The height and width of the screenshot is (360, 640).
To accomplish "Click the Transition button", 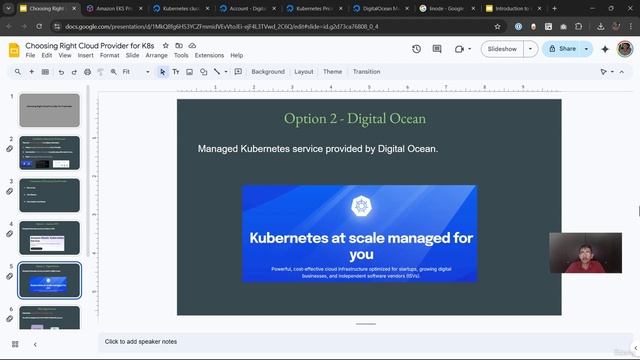I will [x=366, y=72].
